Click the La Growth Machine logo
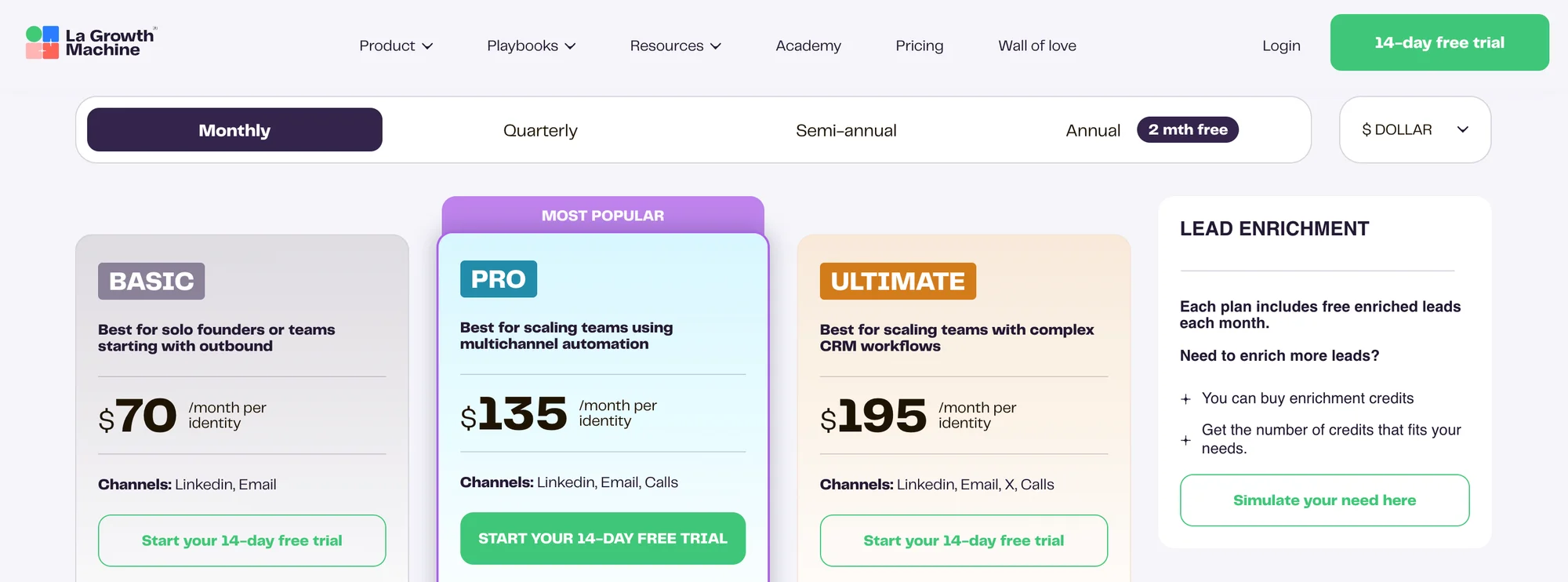Image resolution: width=1568 pixels, height=582 pixels. [x=91, y=42]
